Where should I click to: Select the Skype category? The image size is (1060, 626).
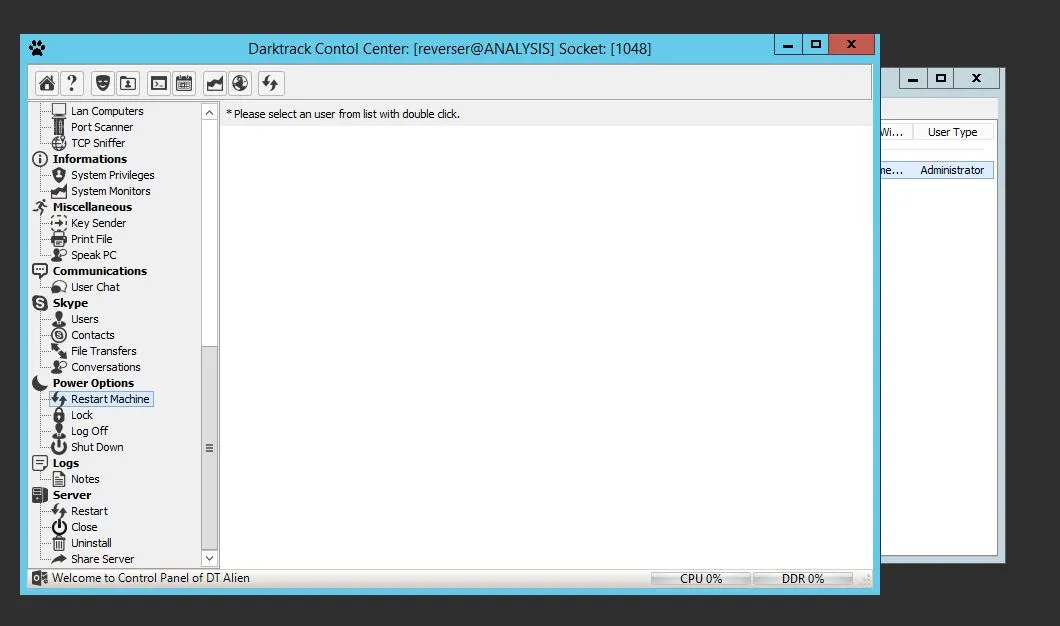[x=70, y=303]
